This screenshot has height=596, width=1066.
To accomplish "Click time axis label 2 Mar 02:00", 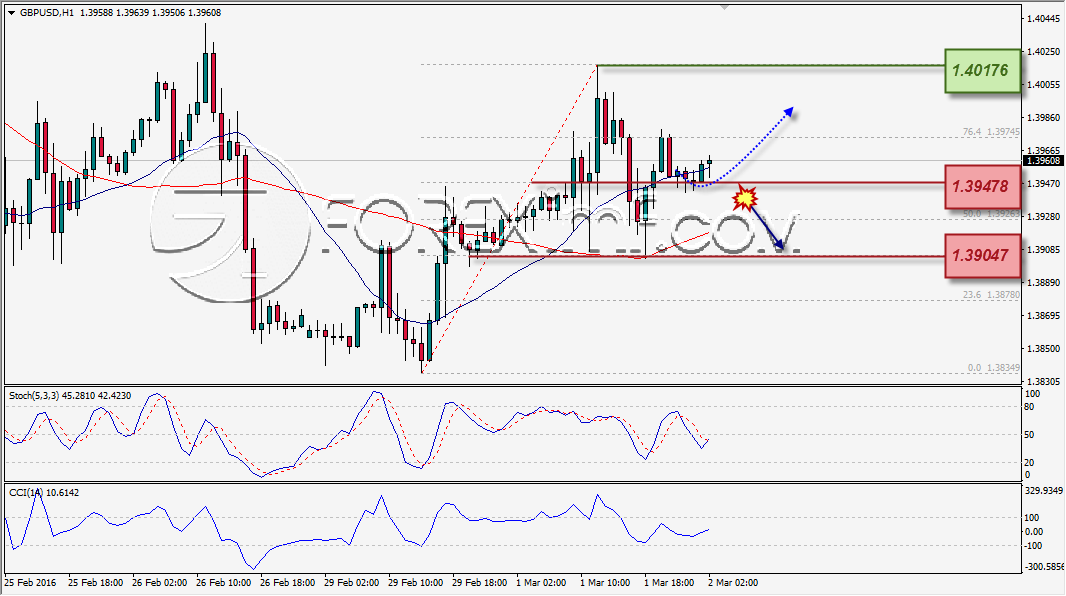I will point(733,583).
